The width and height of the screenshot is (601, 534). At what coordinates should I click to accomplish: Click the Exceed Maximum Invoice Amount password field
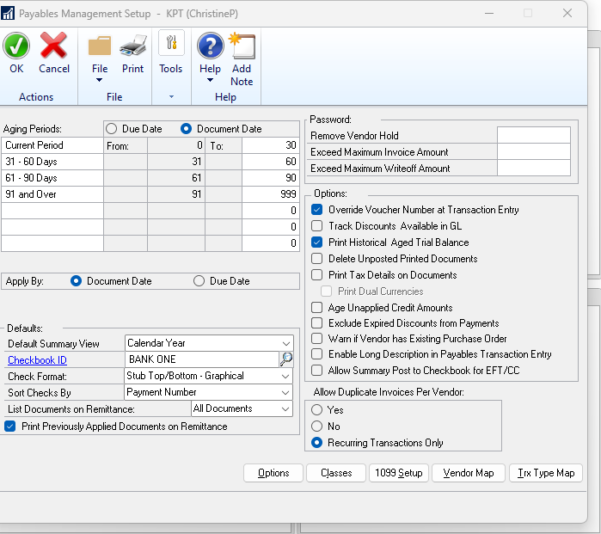pyautogui.click(x=534, y=152)
